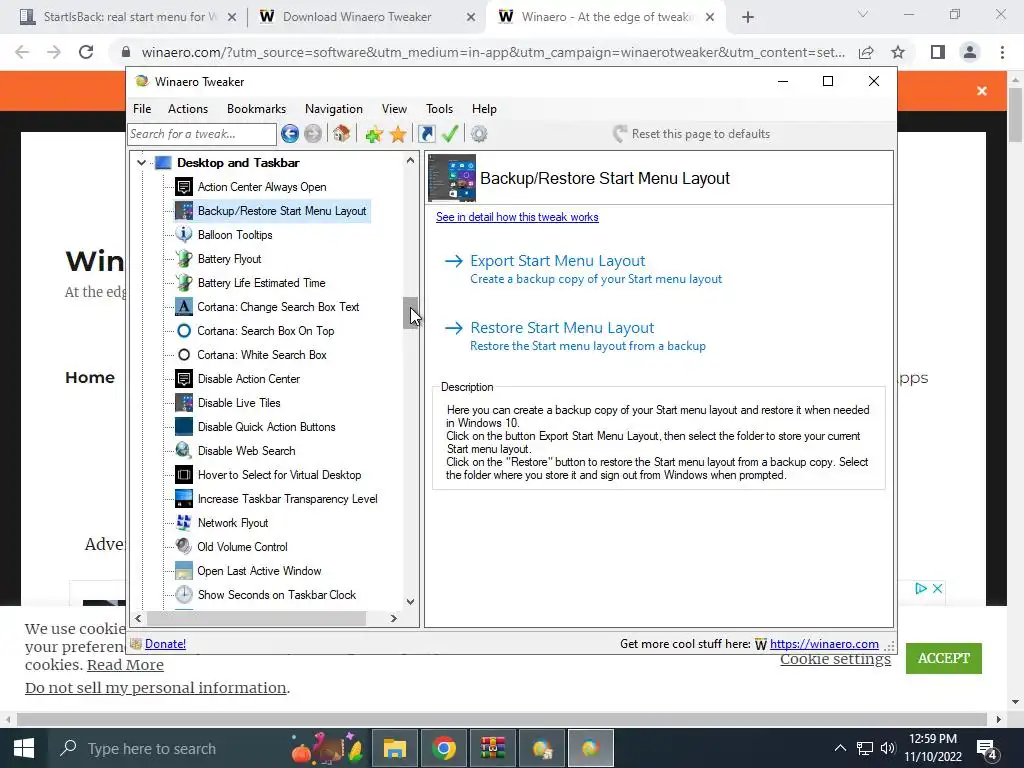Viewport: 1024px width, 768px height.
Task: Select Disable Web Search tweak label
Action: coord(246,451)
